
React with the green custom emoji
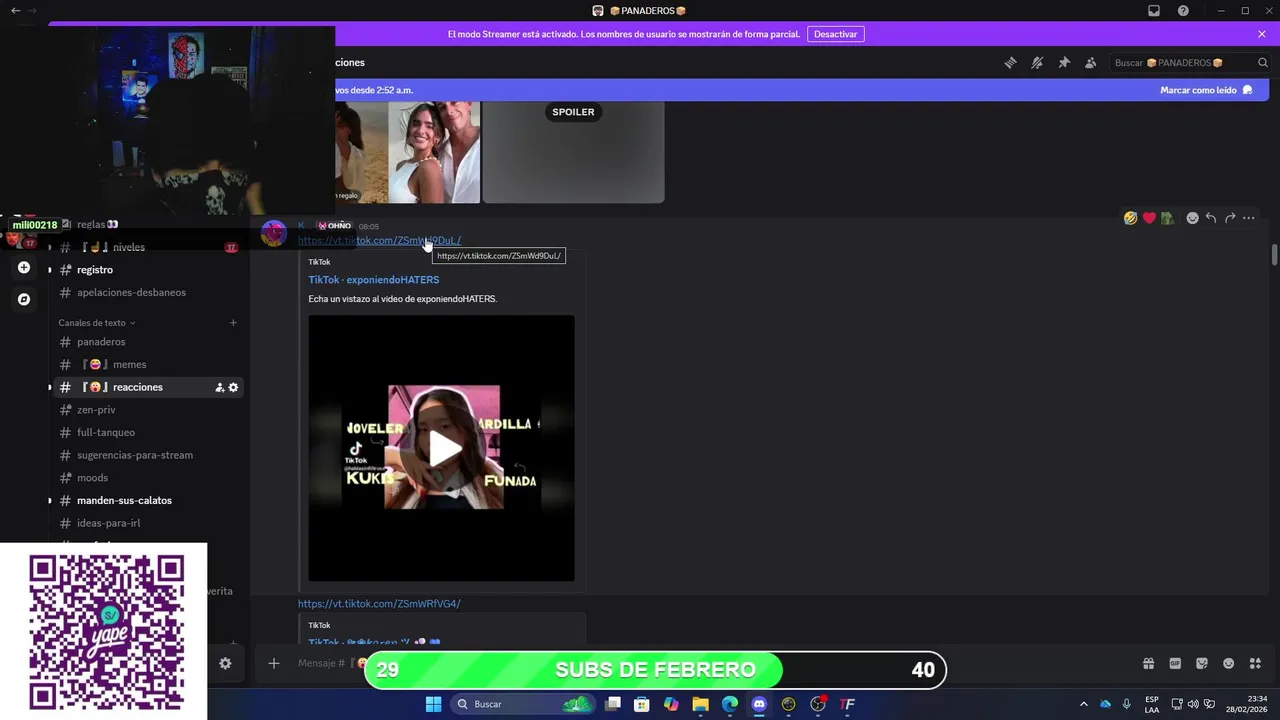click(x=1167, y=218)
